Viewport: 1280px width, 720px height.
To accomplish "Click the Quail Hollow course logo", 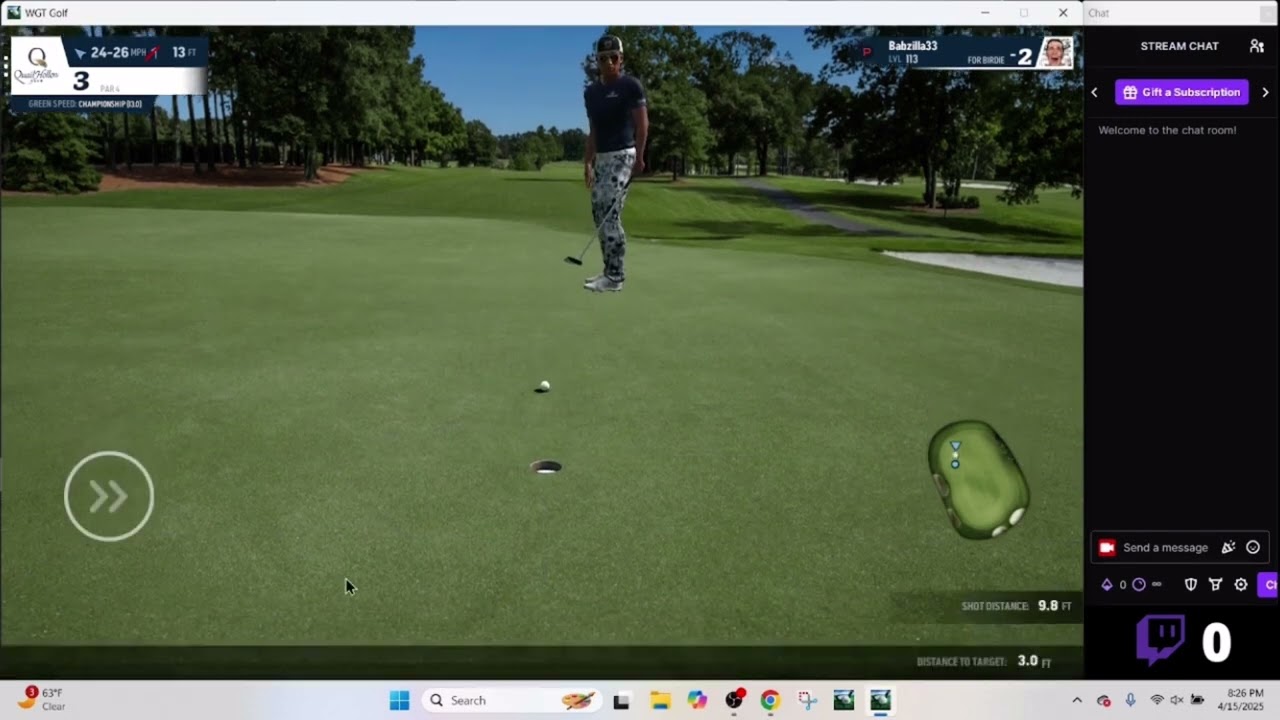I will pos(37,66).
